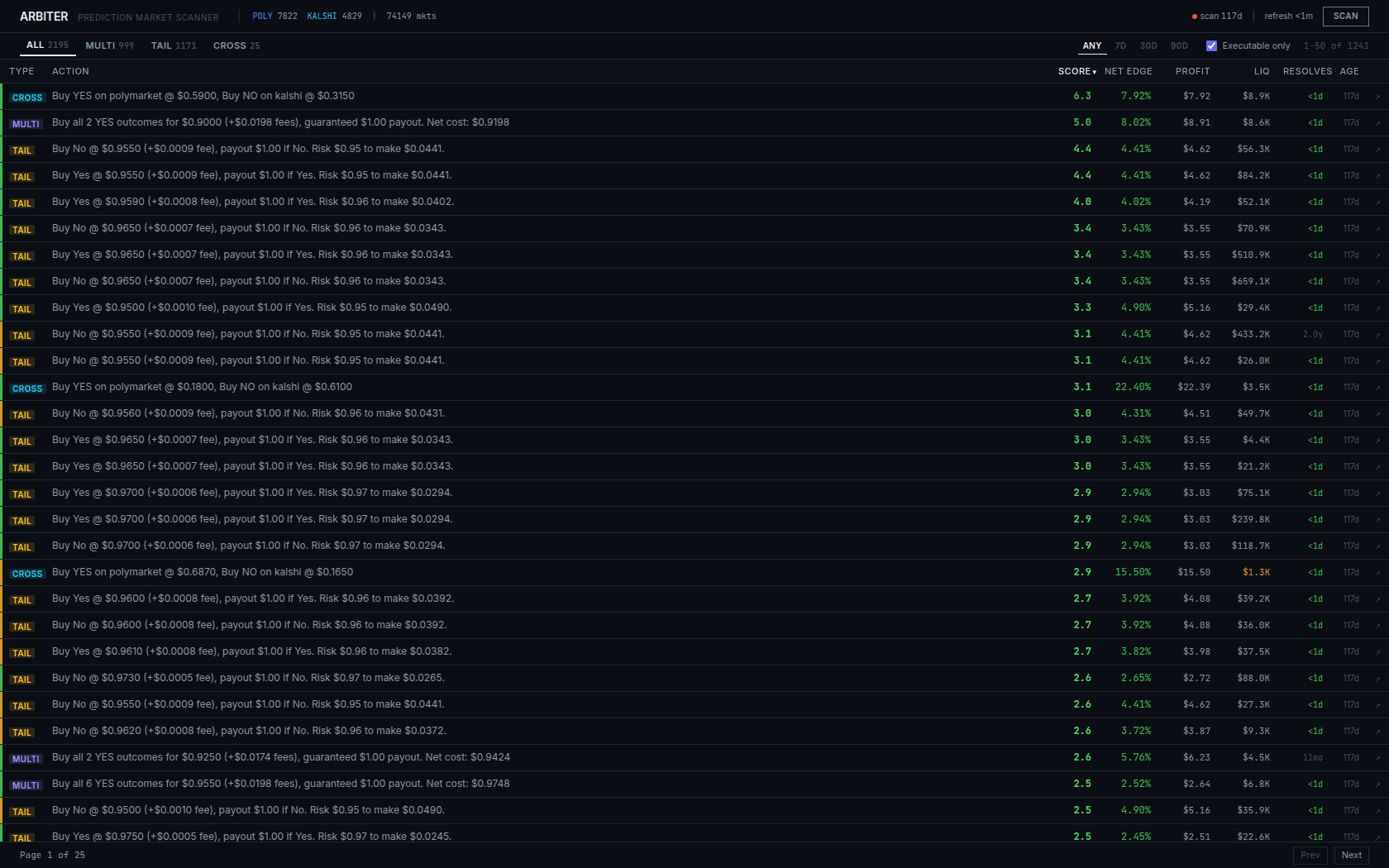Open link arrow for the $433.2K liquidity row
This screenshot has width=1389, height=868.
1377,335
